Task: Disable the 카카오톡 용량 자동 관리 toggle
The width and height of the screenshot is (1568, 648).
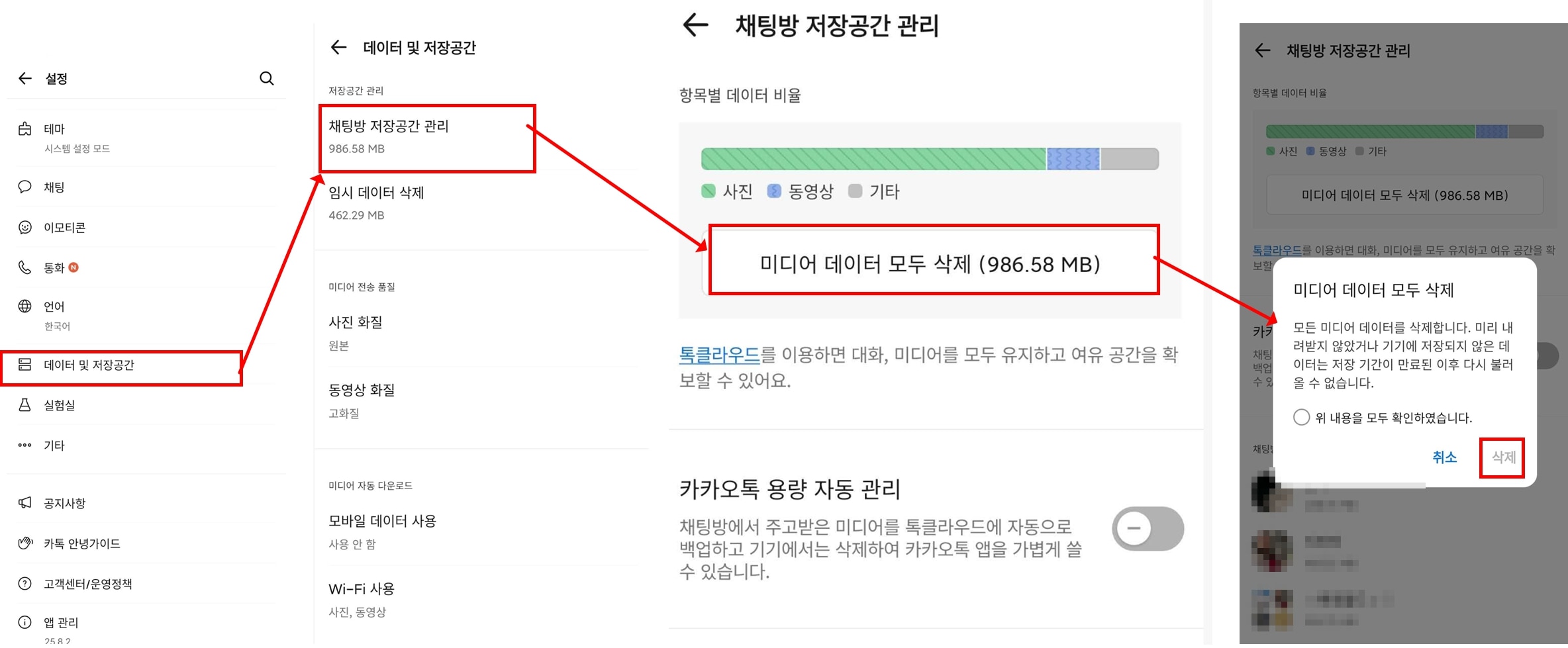Action: click(x=1148, y=528)
